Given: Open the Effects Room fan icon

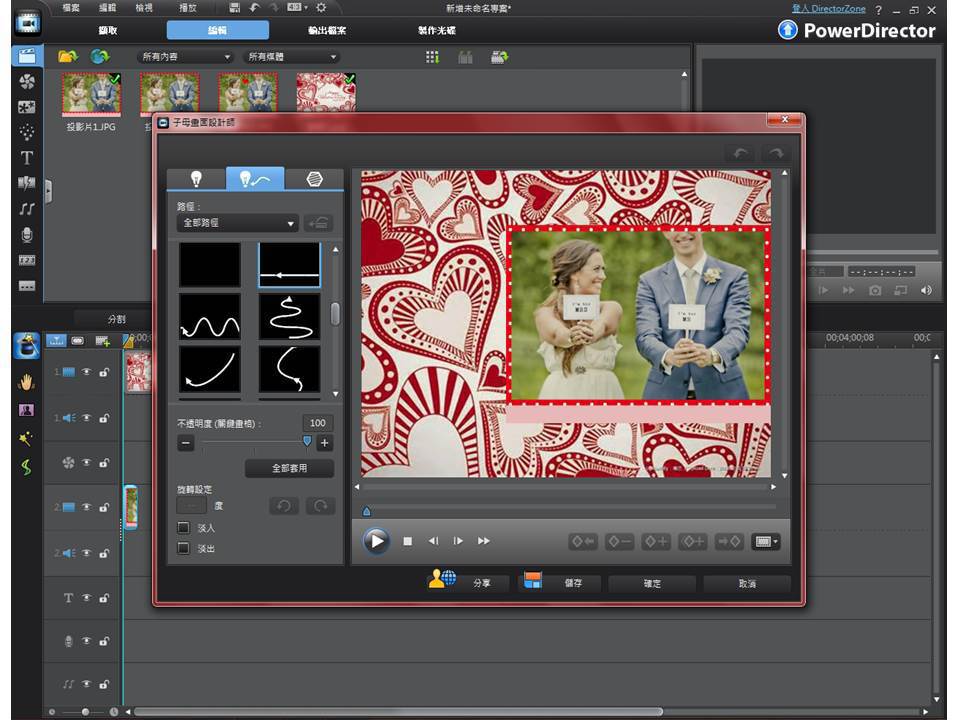Looking at the screenshot, I should point(27,81).
